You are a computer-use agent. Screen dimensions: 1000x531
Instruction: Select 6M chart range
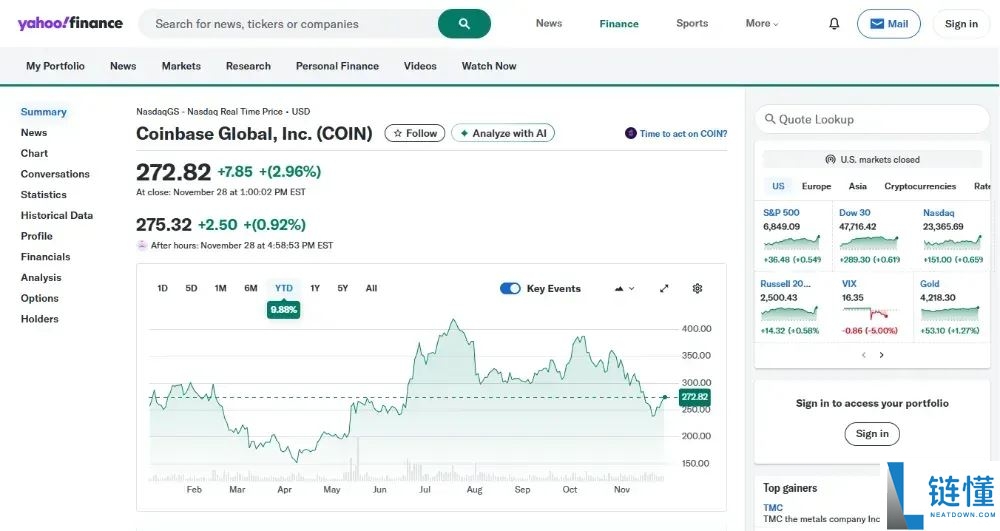[251, 288]
